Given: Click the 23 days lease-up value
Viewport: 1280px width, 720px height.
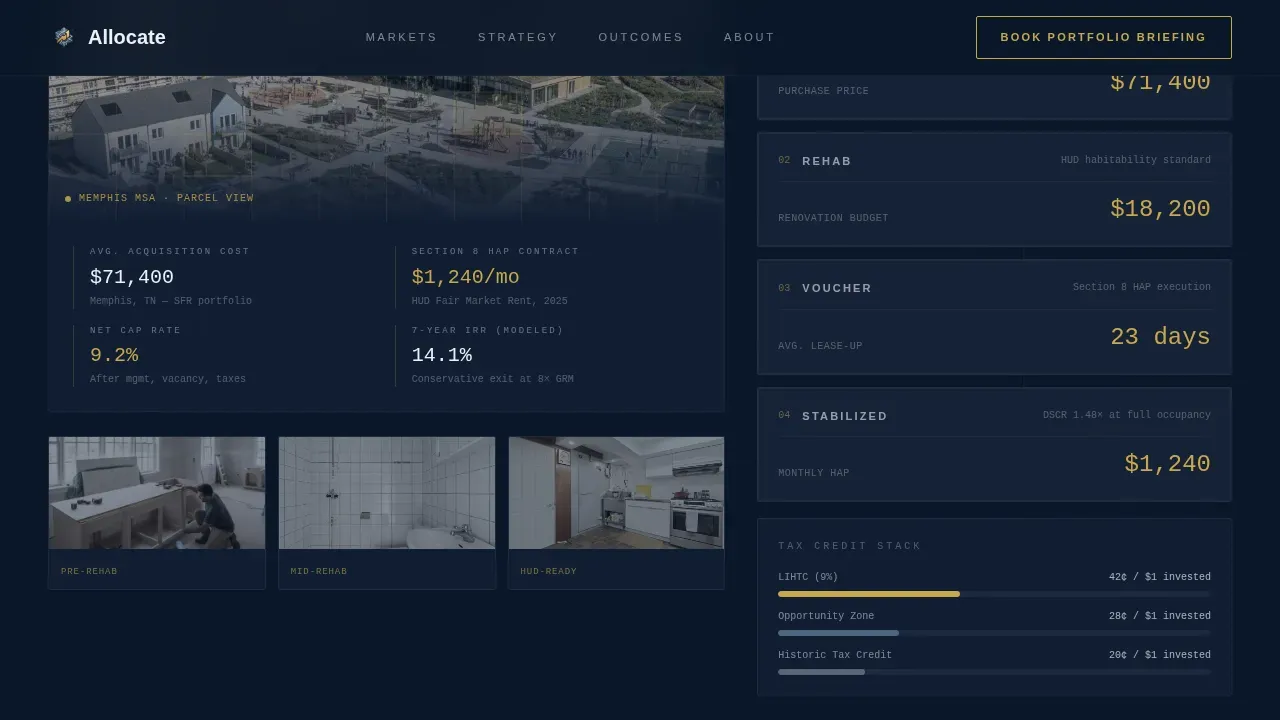Looking at the screenshot, I should [x=1160, y=337].
